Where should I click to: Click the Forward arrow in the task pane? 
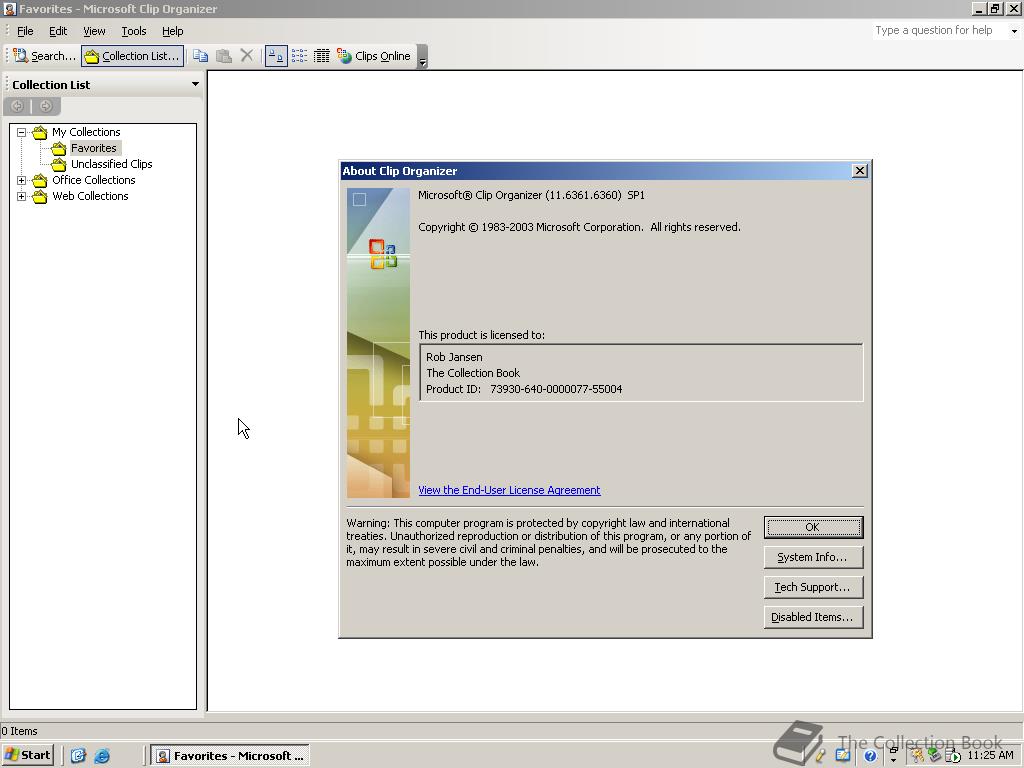pos(46,106)
